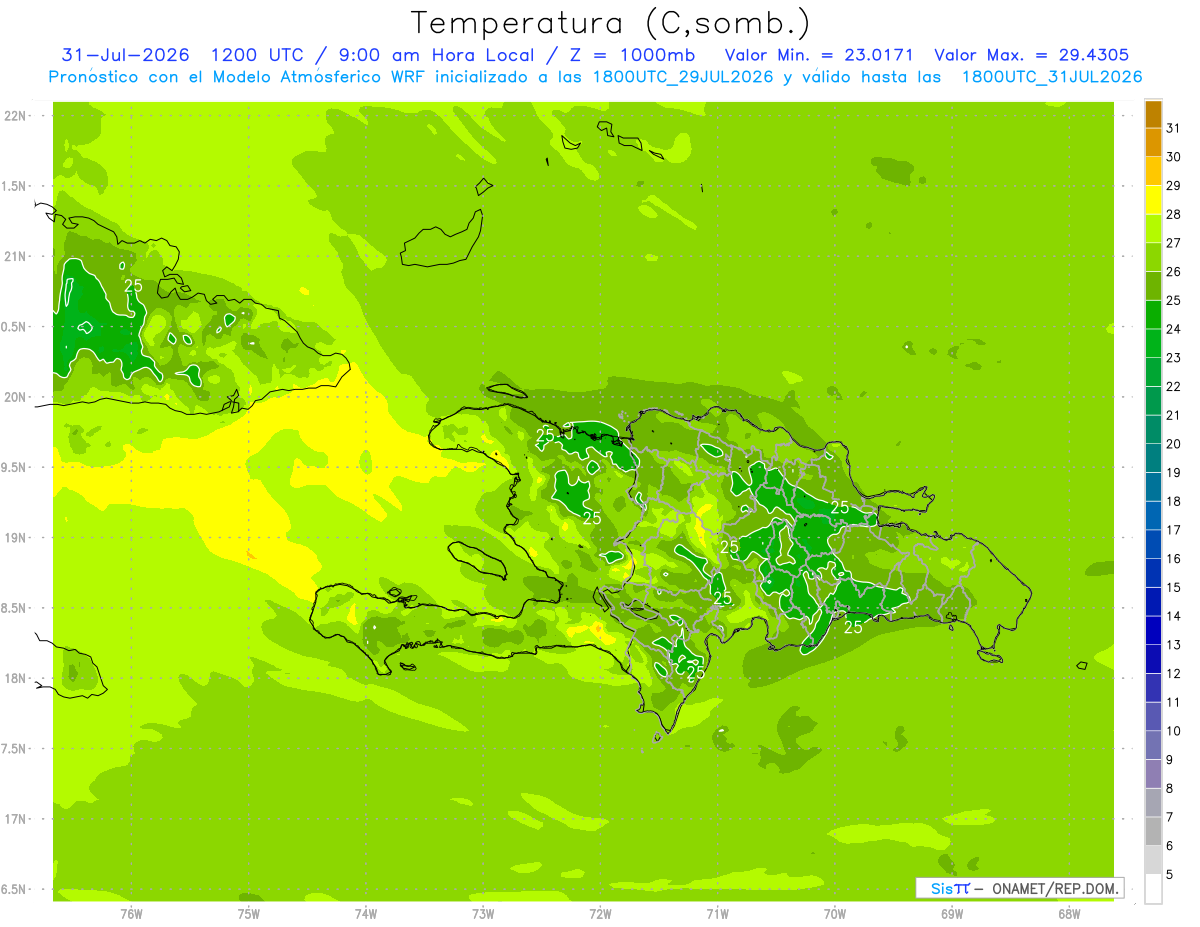The height and width of the screenshot is (927, 1200).
Task: Click the "25" contour label over Cuba
Action: [x=133, y=286]
